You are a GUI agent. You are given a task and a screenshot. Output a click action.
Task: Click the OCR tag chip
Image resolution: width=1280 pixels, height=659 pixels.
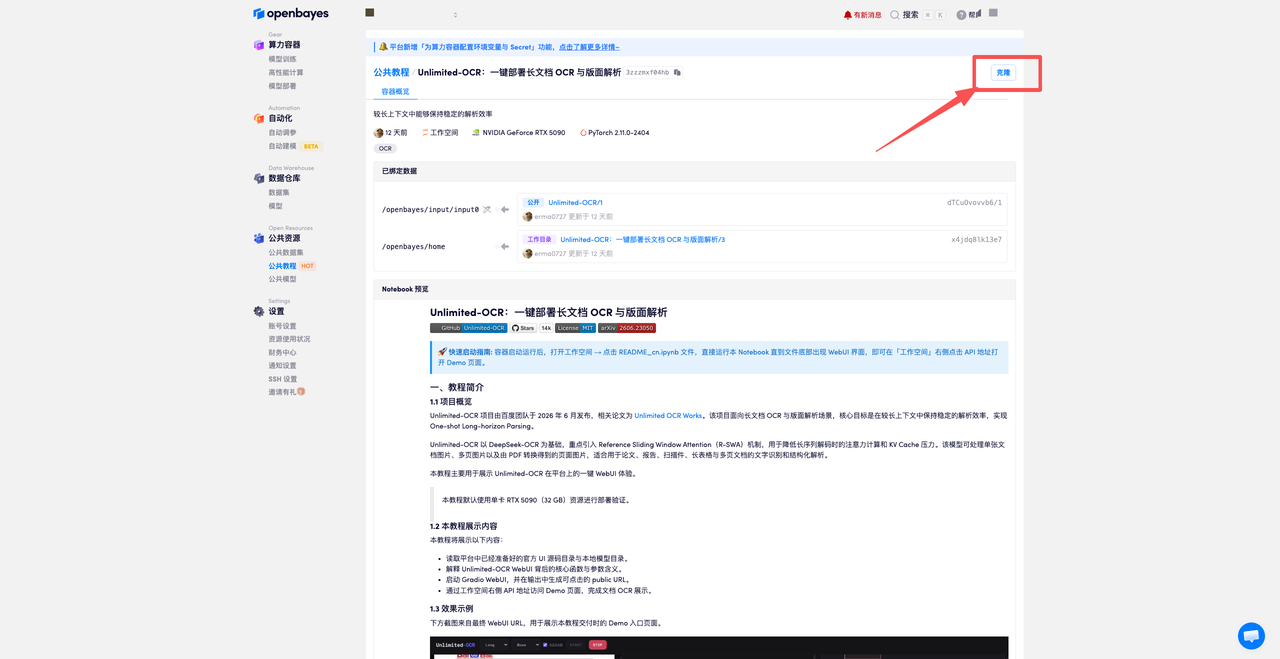click(x=385, y=148)
